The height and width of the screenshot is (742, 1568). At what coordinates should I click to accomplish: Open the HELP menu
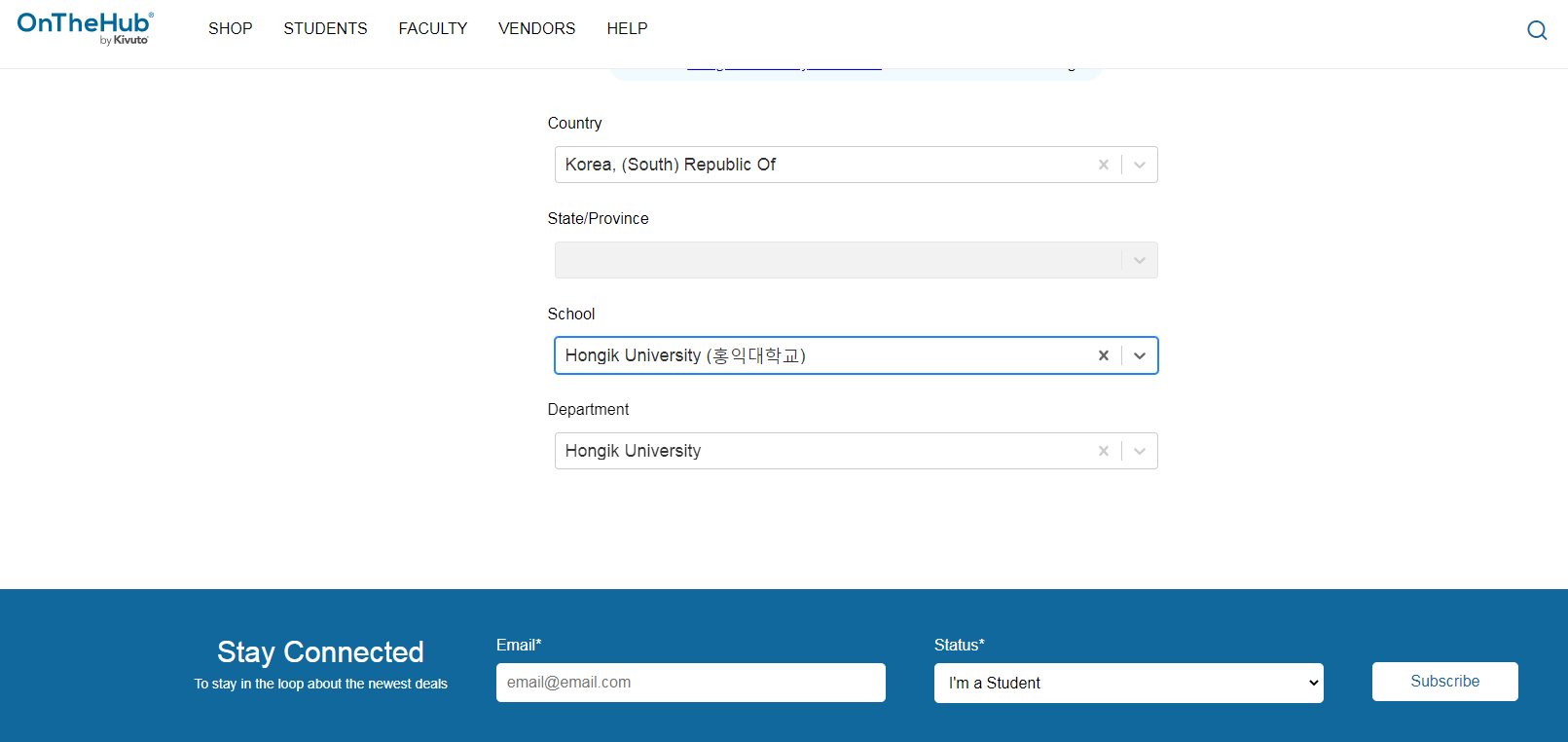627,28
